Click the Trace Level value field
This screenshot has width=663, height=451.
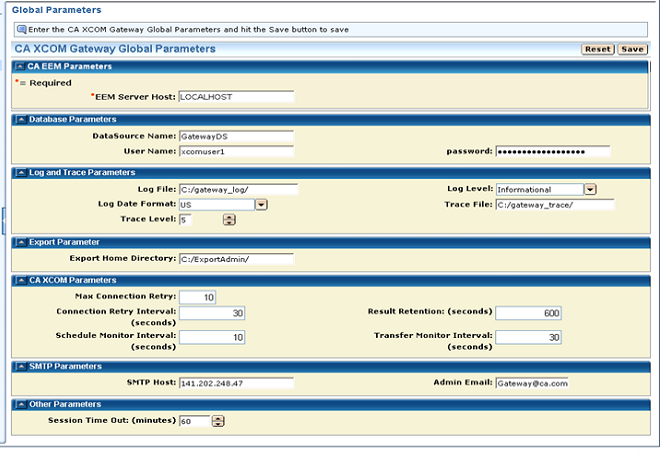pyautogui.click(x=185, y=220)
